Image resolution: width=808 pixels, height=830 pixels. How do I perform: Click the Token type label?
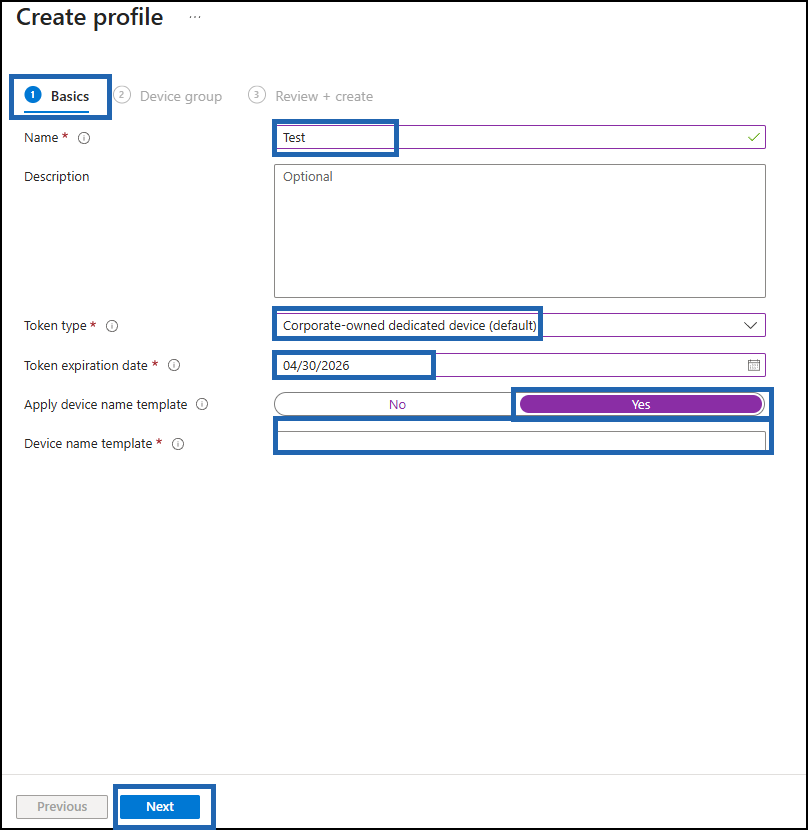coord(55,326)
